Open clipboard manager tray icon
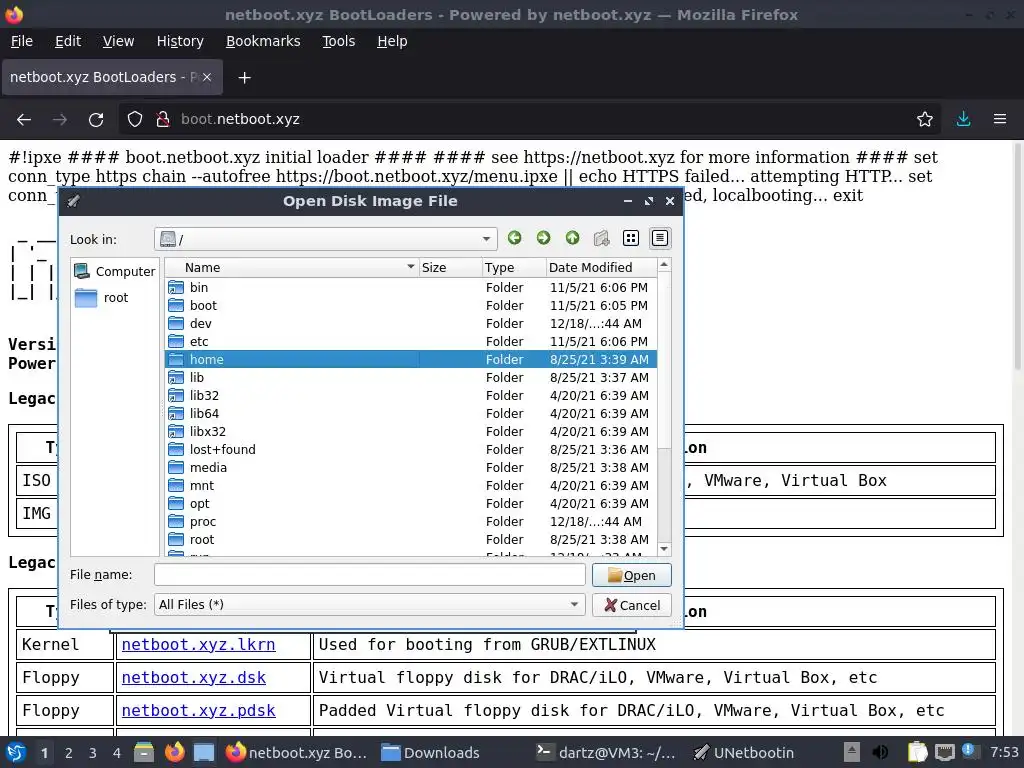Screen dimensions: 1024x768 click(x=917, y=753)
